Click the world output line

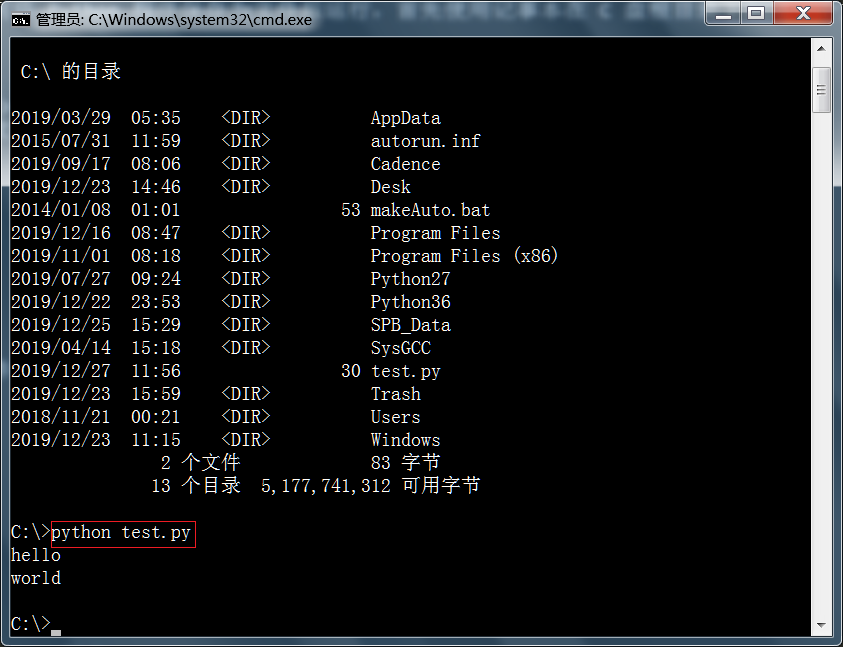point(36,578)
